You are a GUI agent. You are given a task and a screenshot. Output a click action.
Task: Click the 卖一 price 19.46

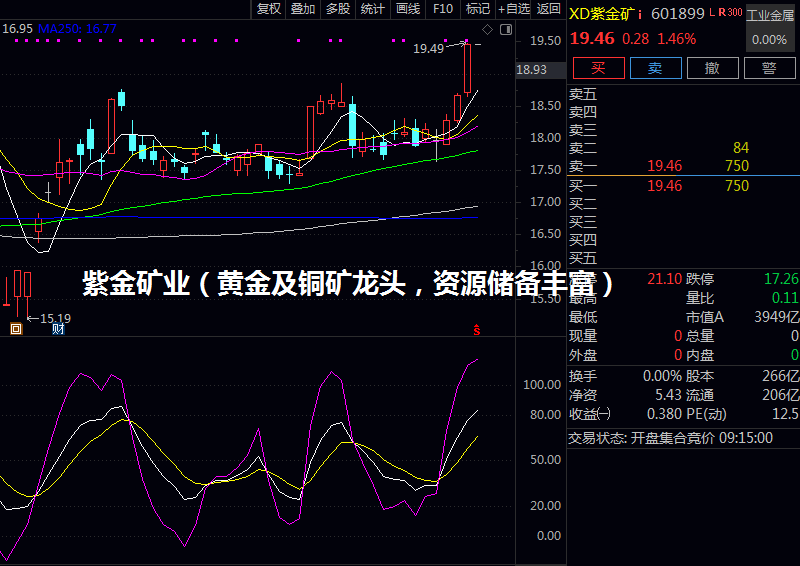664,166
